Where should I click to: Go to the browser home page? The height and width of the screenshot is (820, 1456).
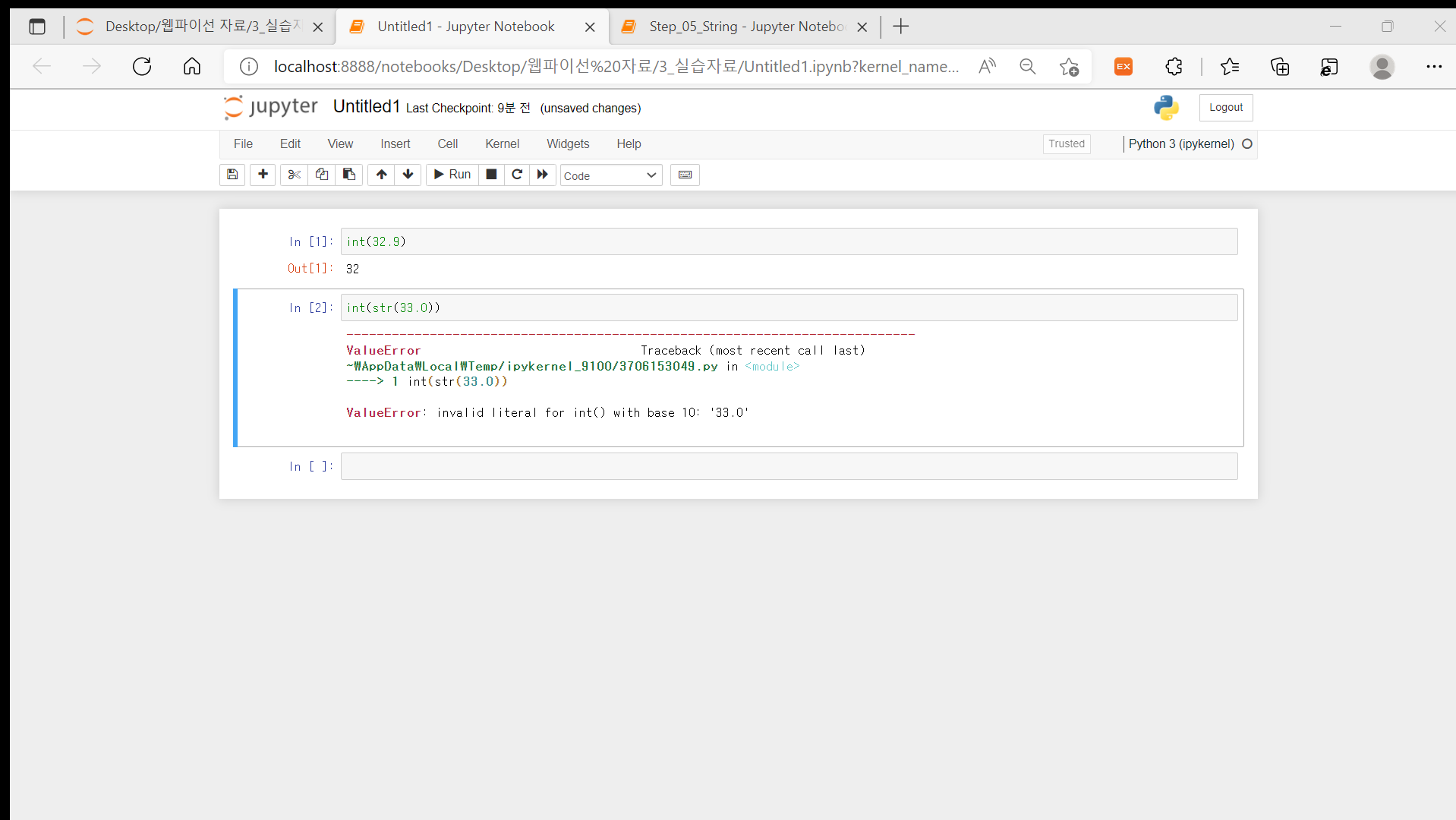pos(192,67)
